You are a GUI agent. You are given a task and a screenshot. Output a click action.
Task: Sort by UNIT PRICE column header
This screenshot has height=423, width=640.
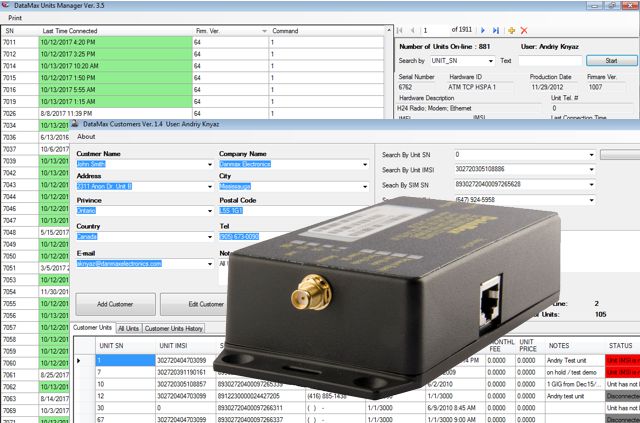530,345
